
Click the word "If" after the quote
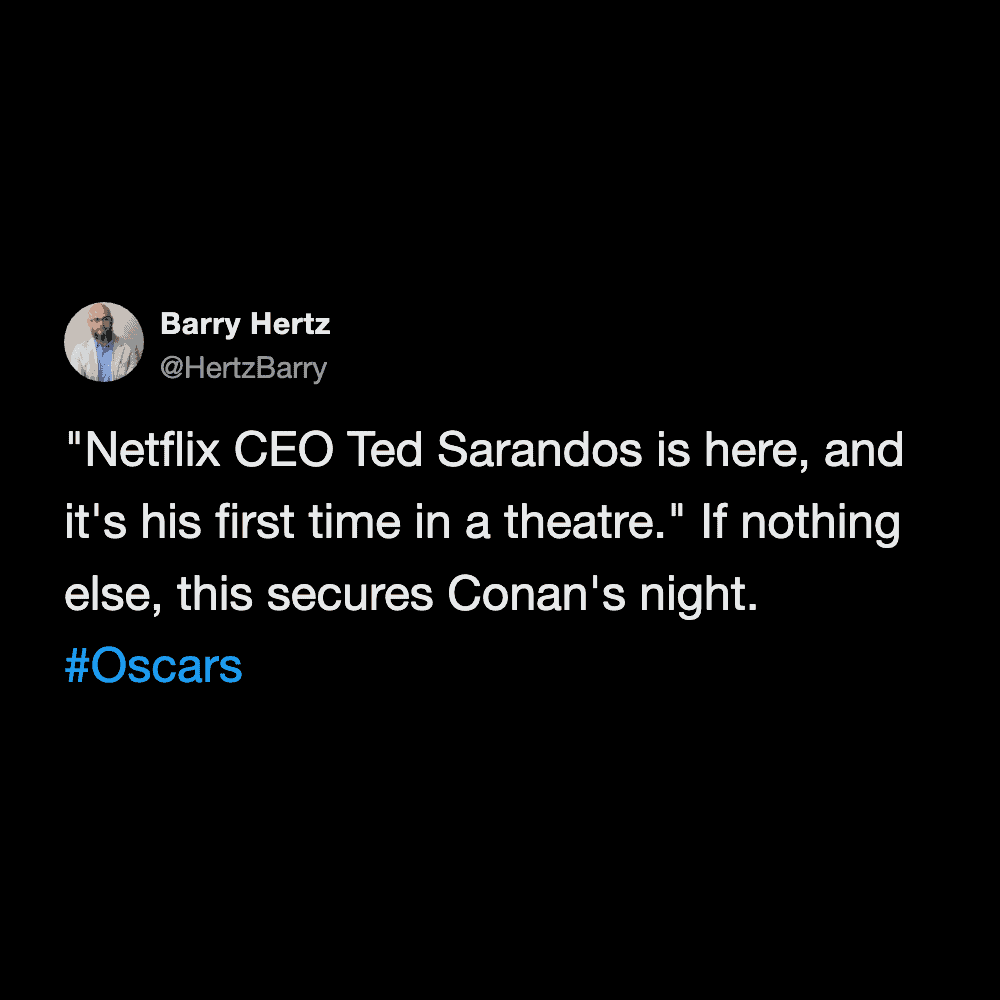click(x=712, y=523)
